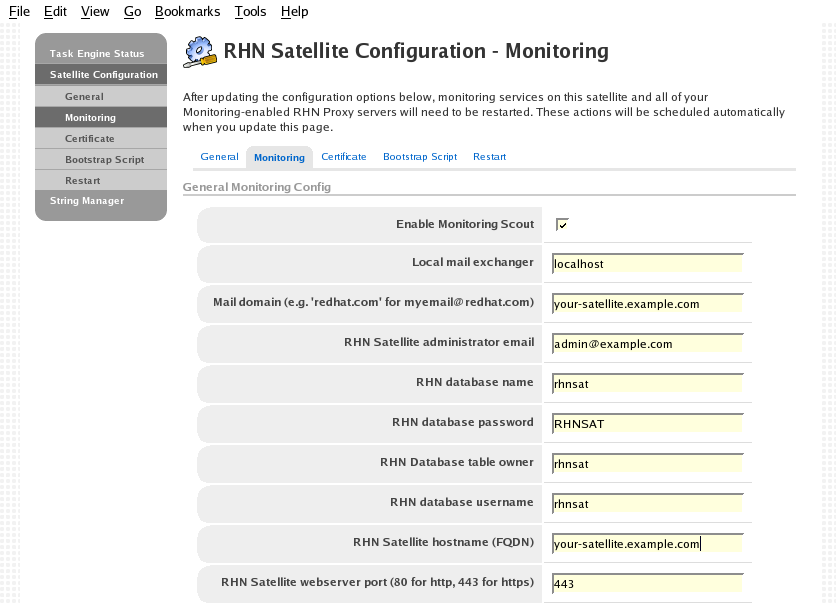Viewport: 836px width, 604px height.
Task: Click Restart in the sidebar submenu
Action: click(82, 181)
